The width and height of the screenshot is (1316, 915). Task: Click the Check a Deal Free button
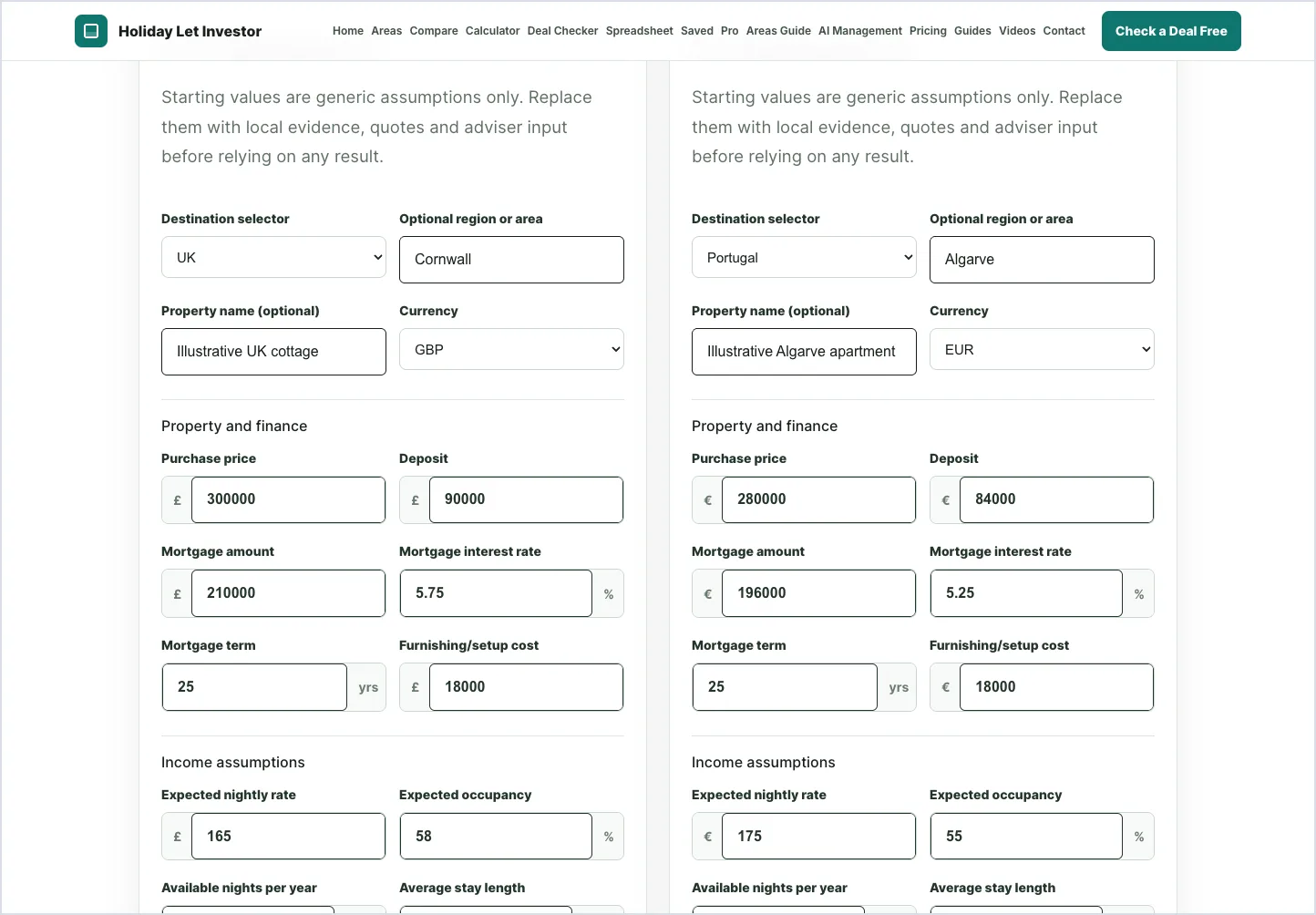click(1171, 31)
